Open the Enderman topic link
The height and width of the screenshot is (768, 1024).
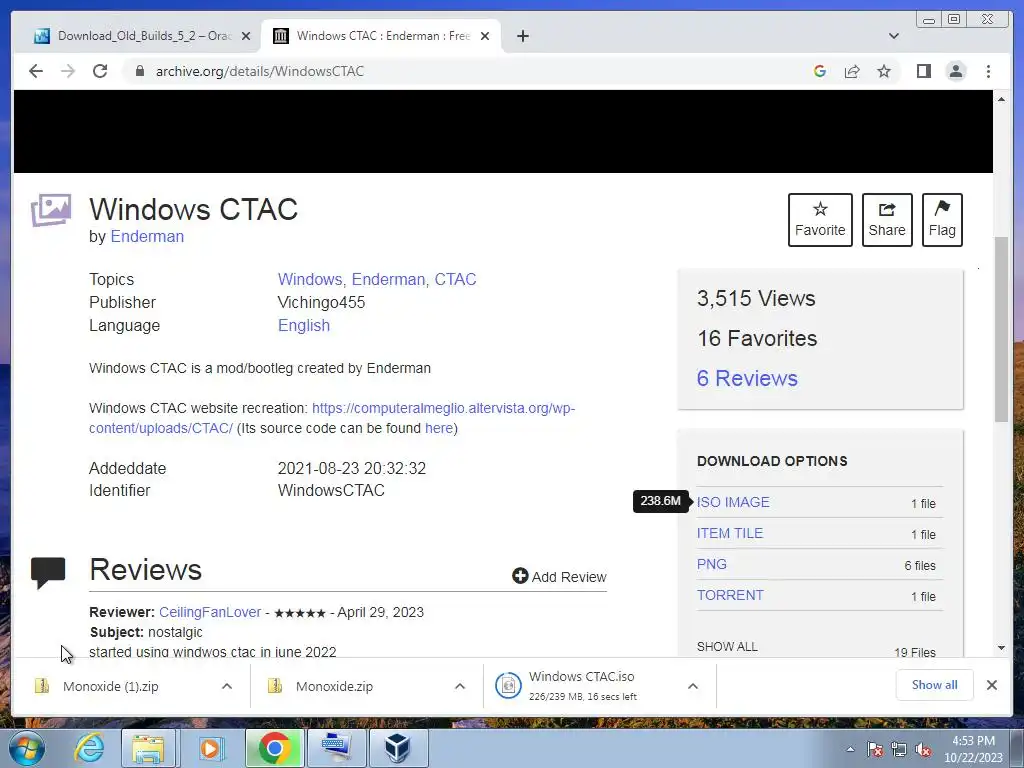click(388, 280)
